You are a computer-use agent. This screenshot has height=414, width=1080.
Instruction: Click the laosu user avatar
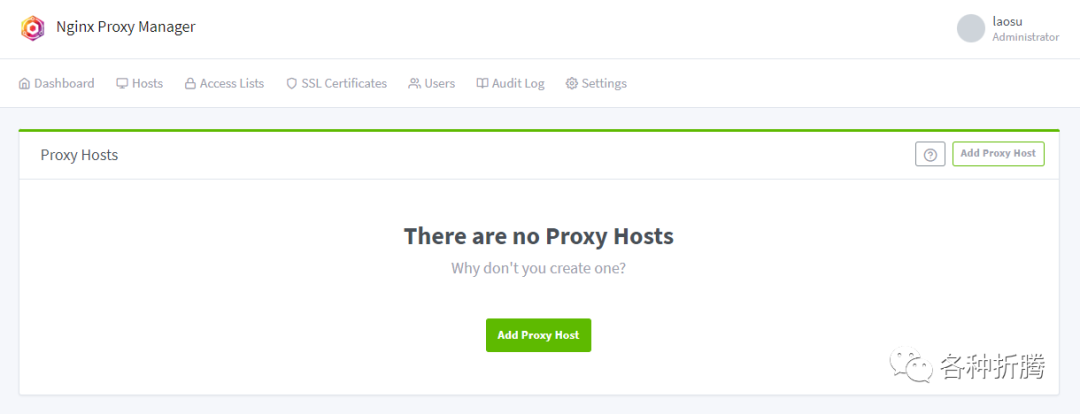971,28
